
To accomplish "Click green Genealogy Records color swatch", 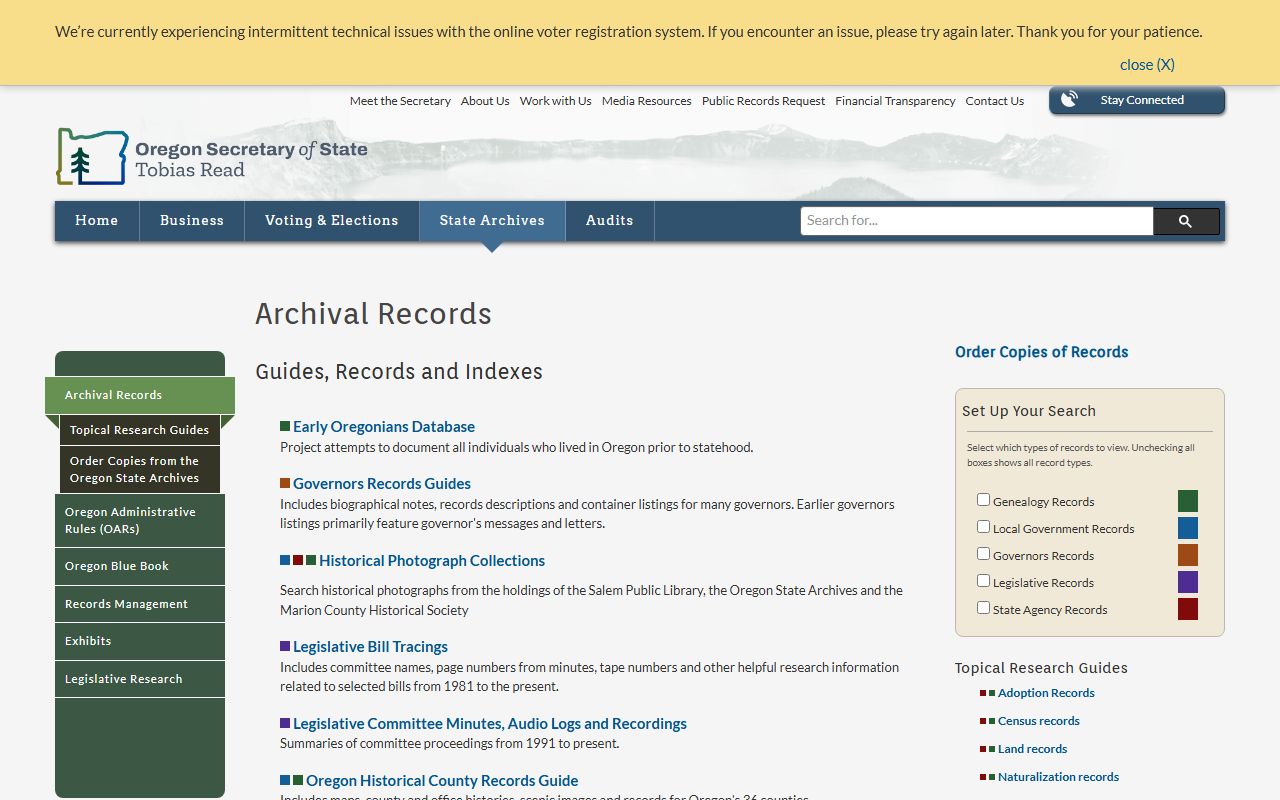I will 1188,501.
